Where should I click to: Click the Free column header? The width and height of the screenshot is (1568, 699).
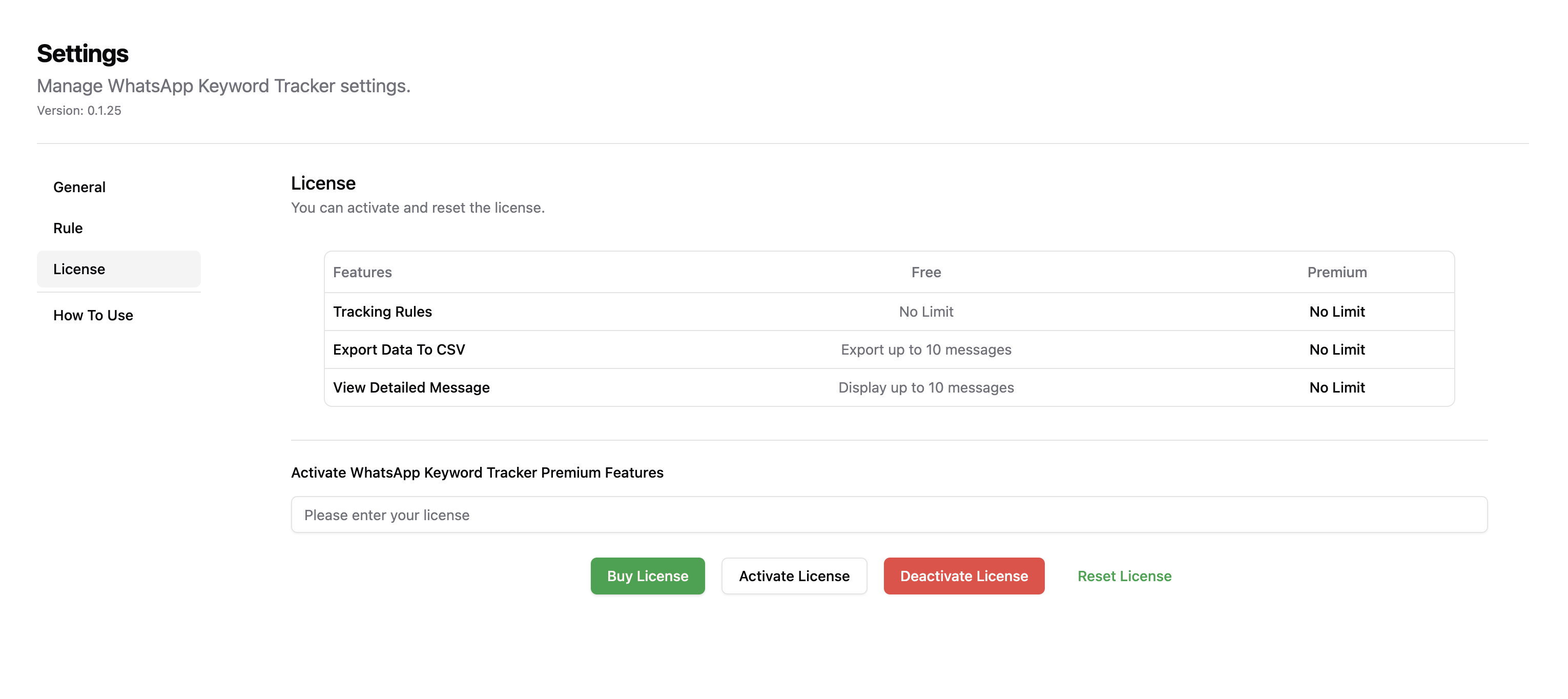coord(926,272)
